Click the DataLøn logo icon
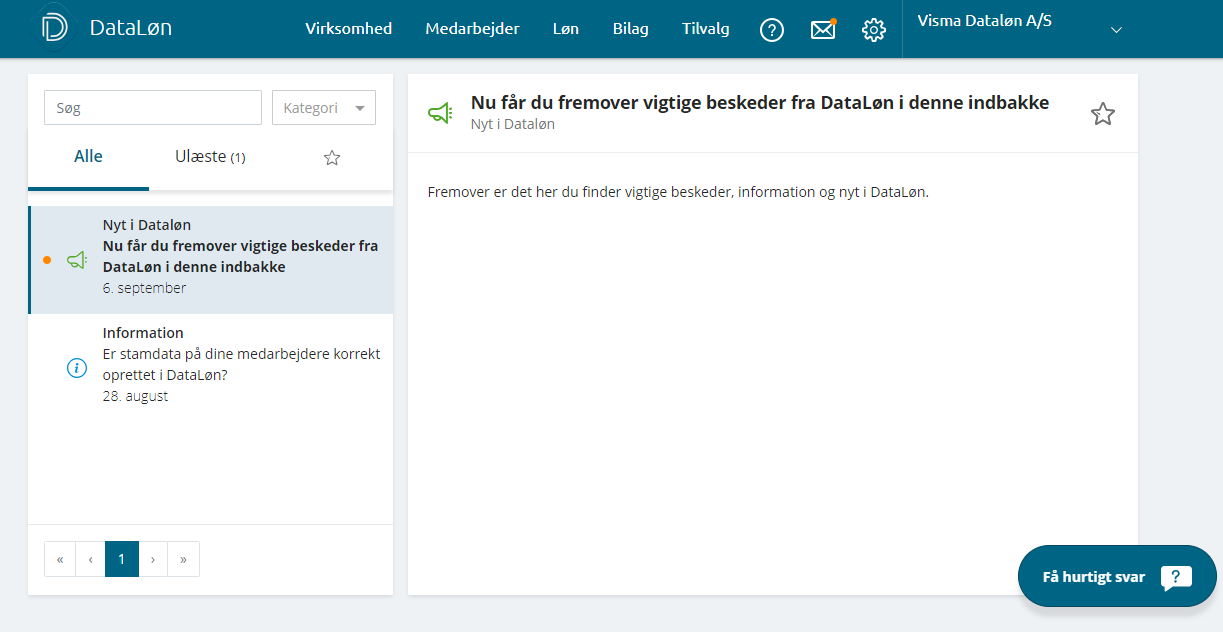This screenshot has height=632, width=1223. 55,28
